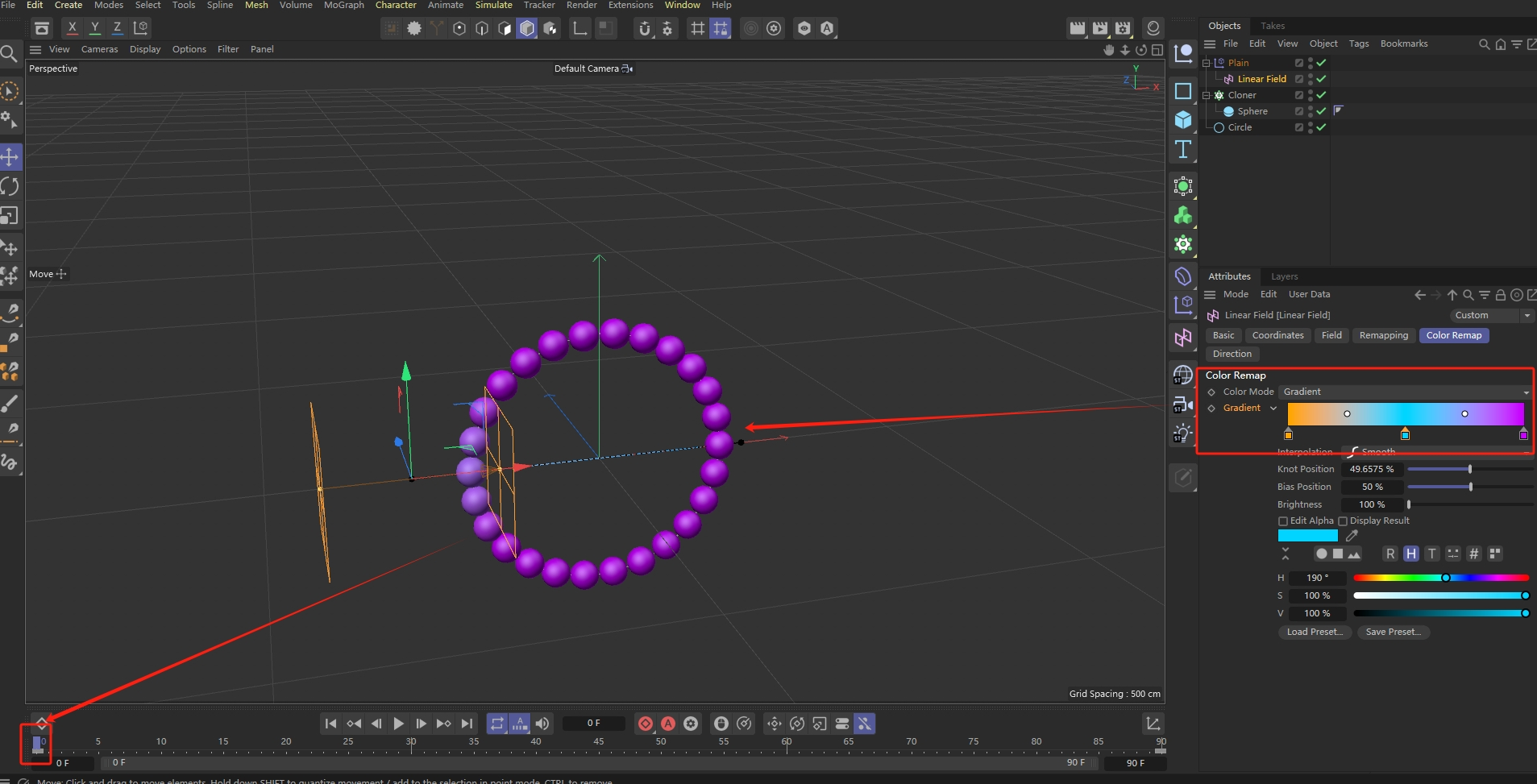This screenshot has width=1537, height=784.
Task: Toggle Y axis lock
Action: tap(95, 28)
